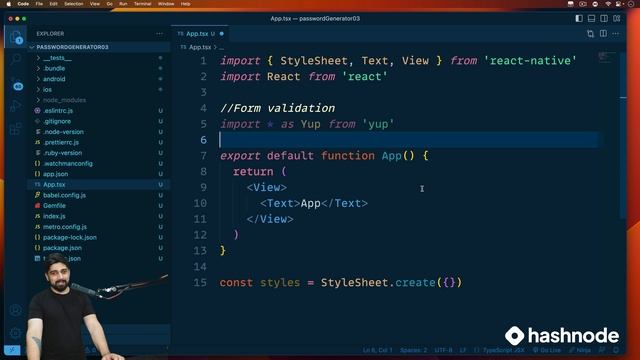Open the Run and Debug view
The height and width of the screenshot is (360, 640).
(x=16, y=107)
